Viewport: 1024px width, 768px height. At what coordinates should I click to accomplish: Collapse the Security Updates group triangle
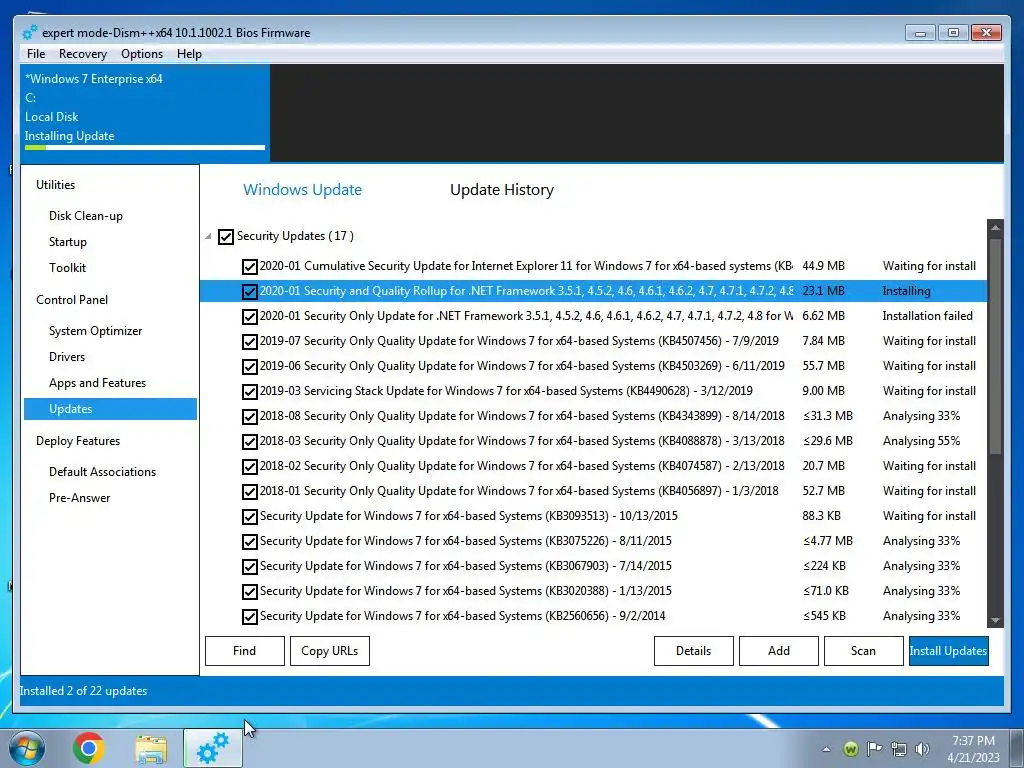tap(208, 236)
